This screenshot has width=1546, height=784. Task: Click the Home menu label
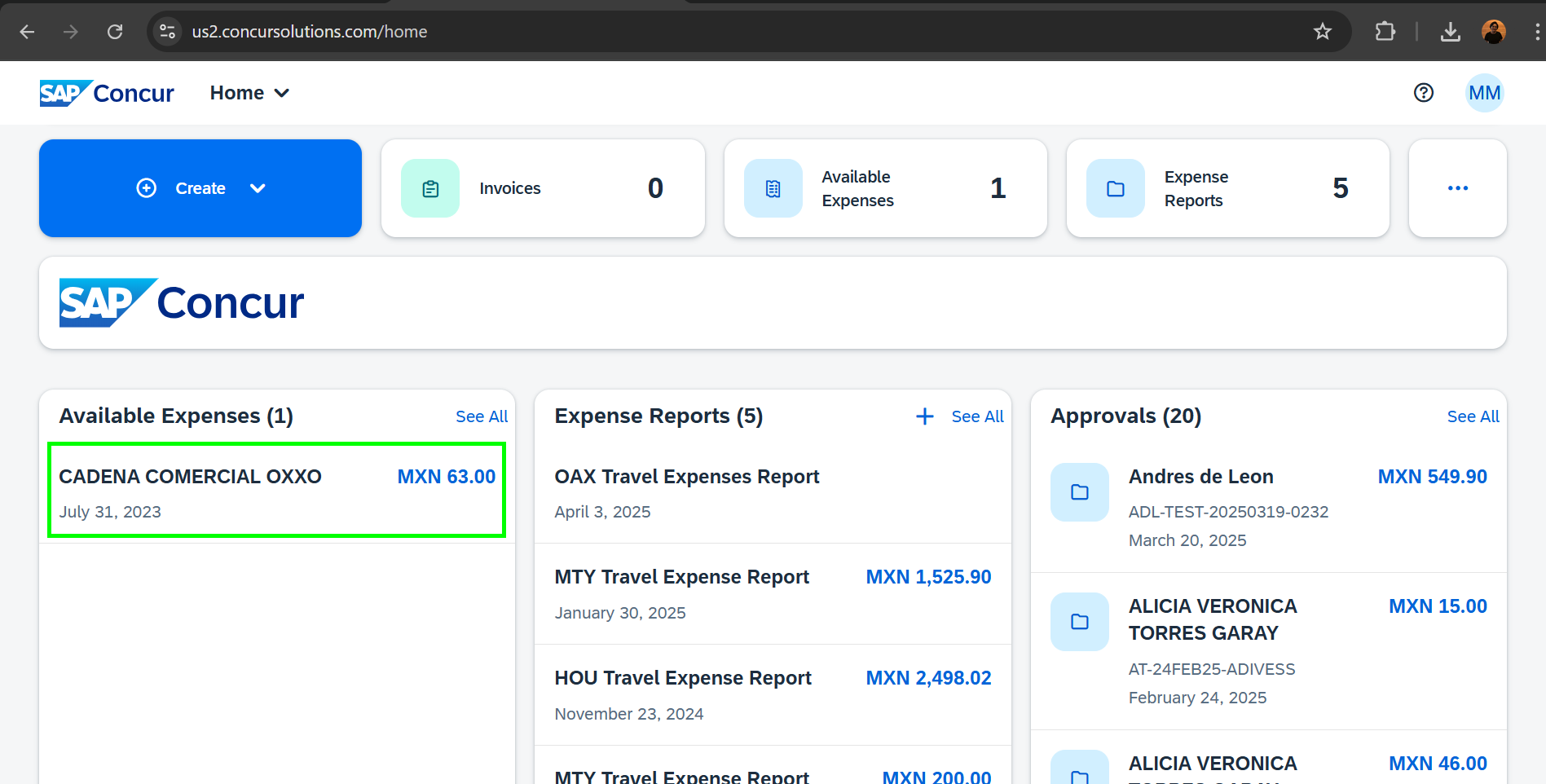click(237, 93)
